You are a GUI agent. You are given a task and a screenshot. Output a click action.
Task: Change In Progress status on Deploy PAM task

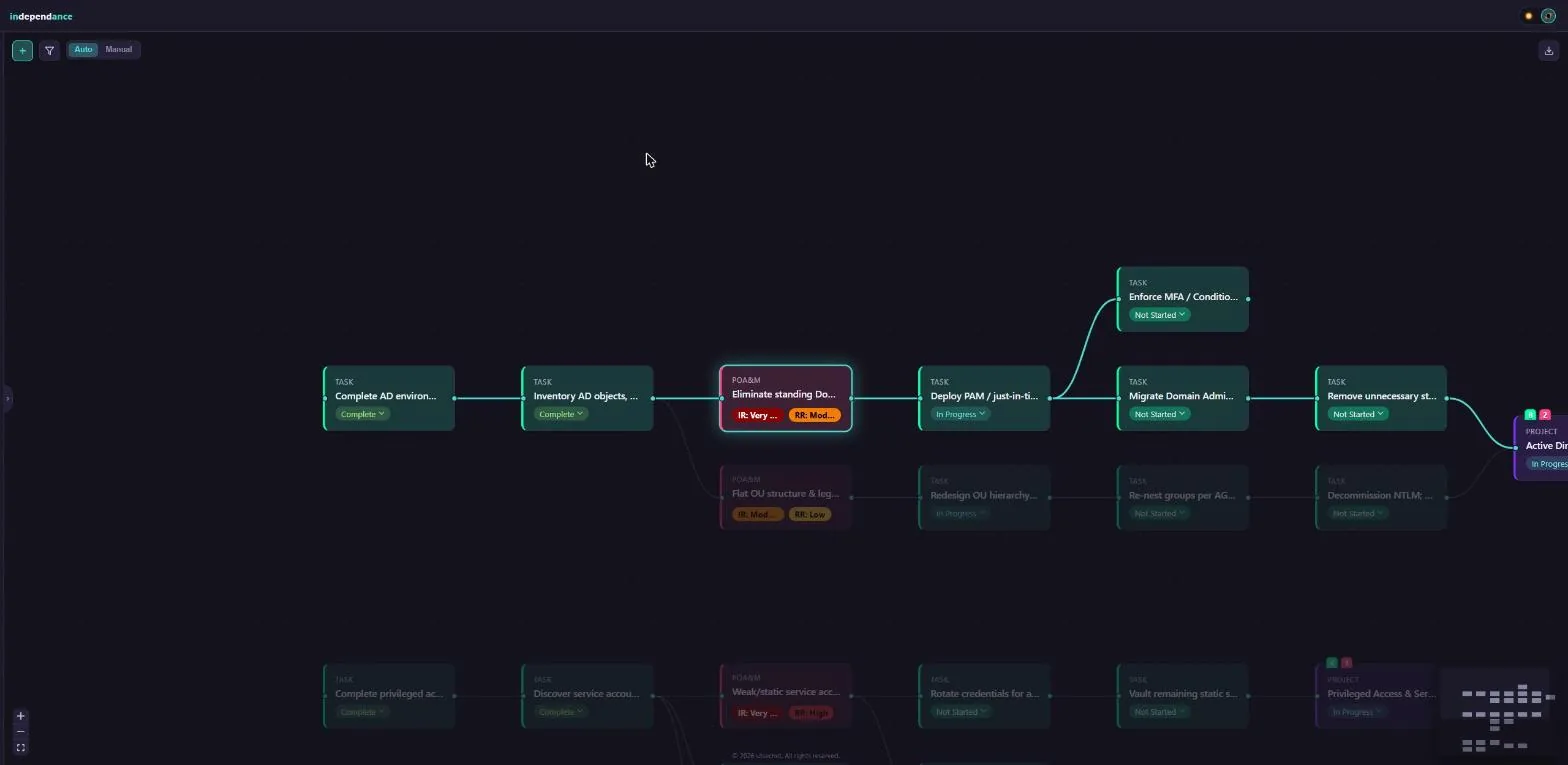(x=961, y=414)
